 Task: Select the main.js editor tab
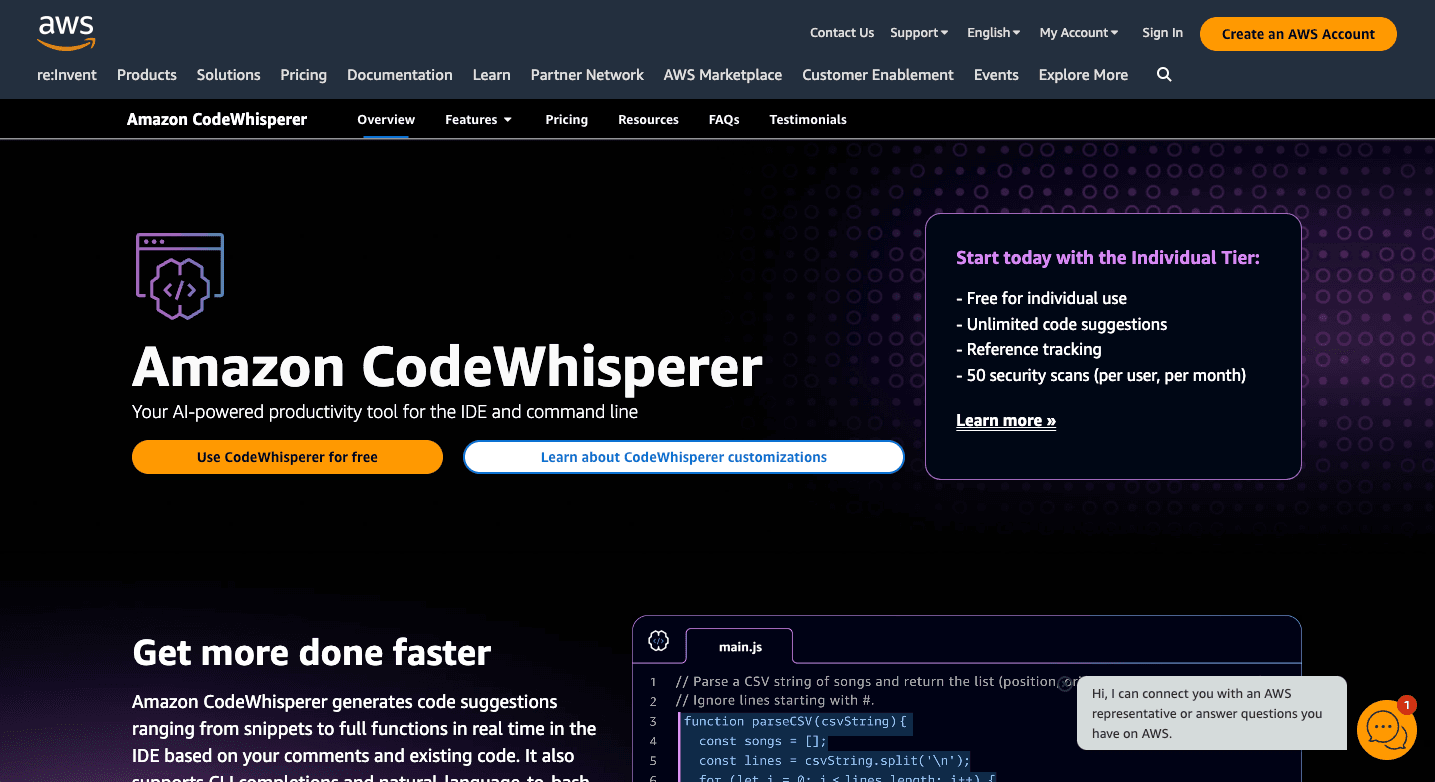point(740,646)
